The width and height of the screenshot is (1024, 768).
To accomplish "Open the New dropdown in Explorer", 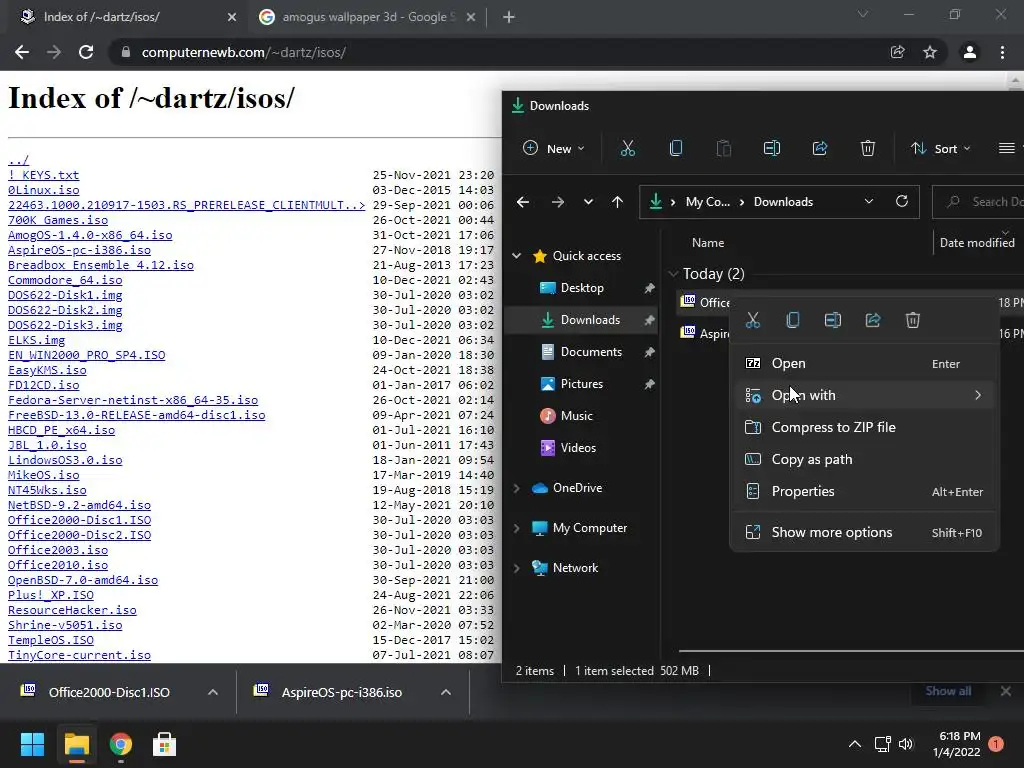I will [x=553, y=149].
